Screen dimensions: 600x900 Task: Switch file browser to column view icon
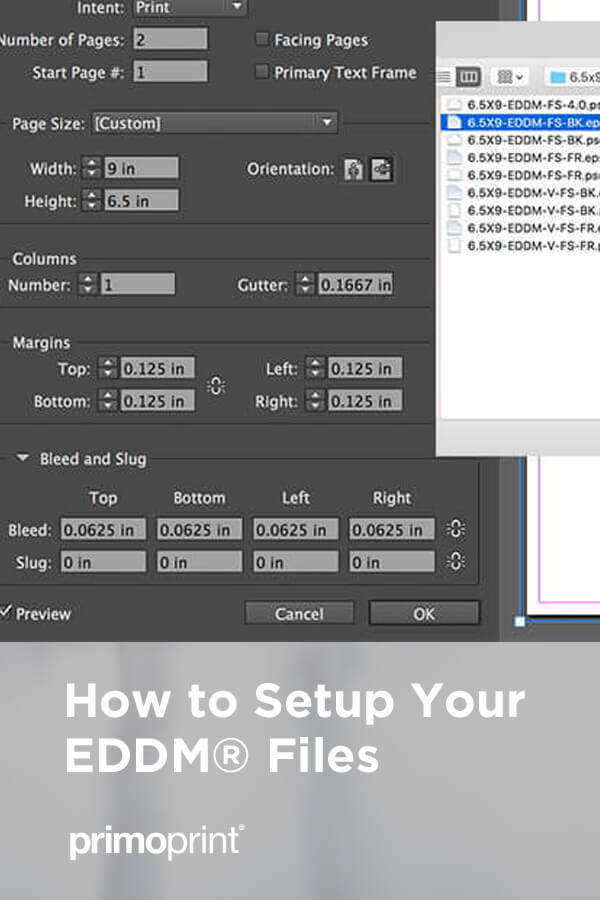468,76
